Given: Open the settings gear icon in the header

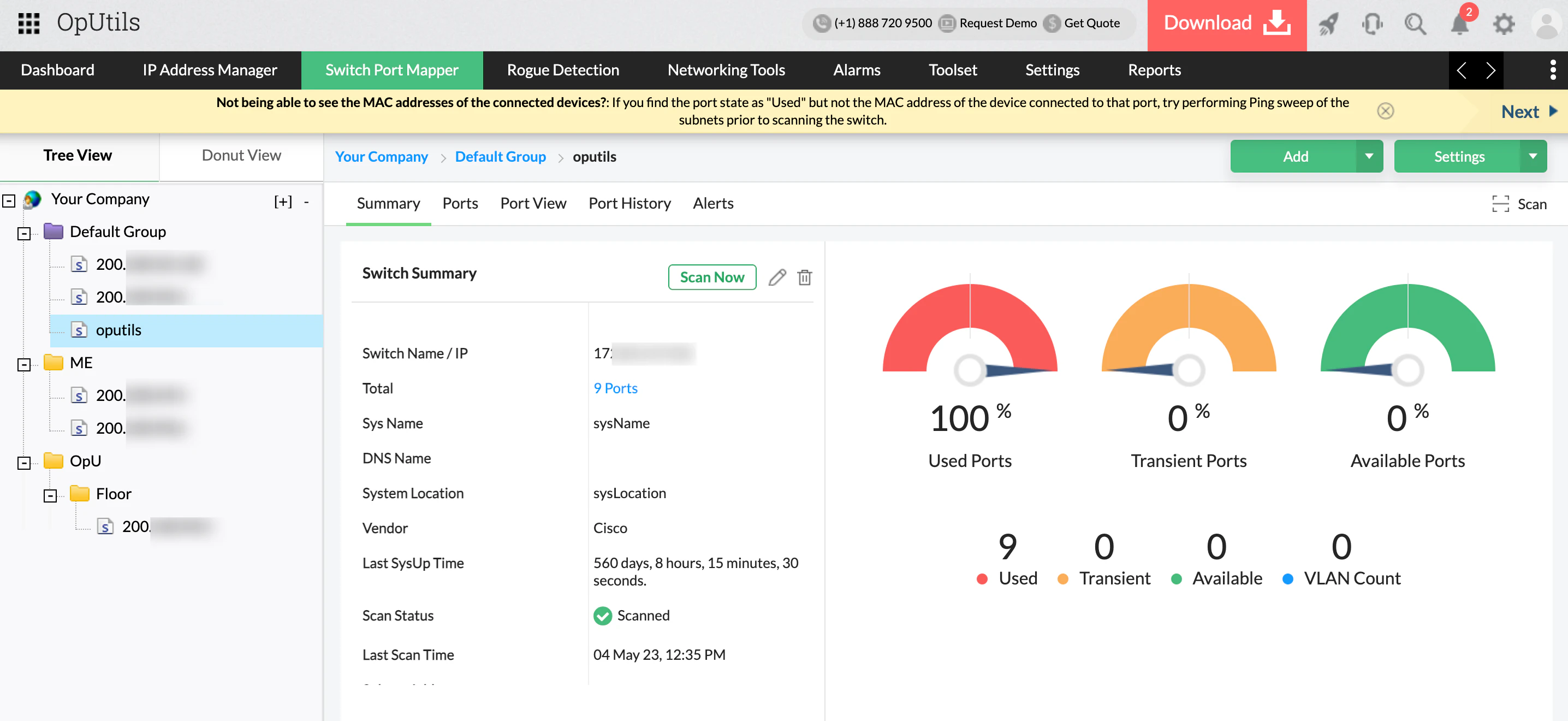Looking at the screenshot, I should (x=1502, y=25).
